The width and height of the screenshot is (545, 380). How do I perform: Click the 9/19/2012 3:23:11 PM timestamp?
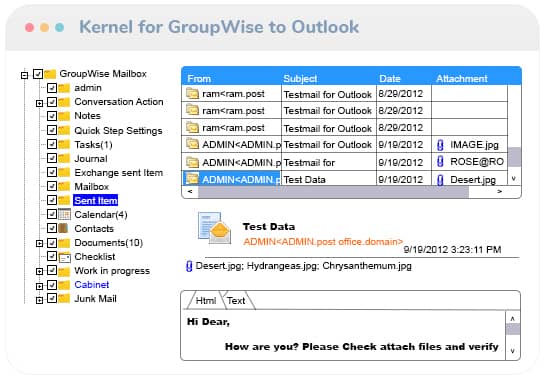tap(452, 250)
